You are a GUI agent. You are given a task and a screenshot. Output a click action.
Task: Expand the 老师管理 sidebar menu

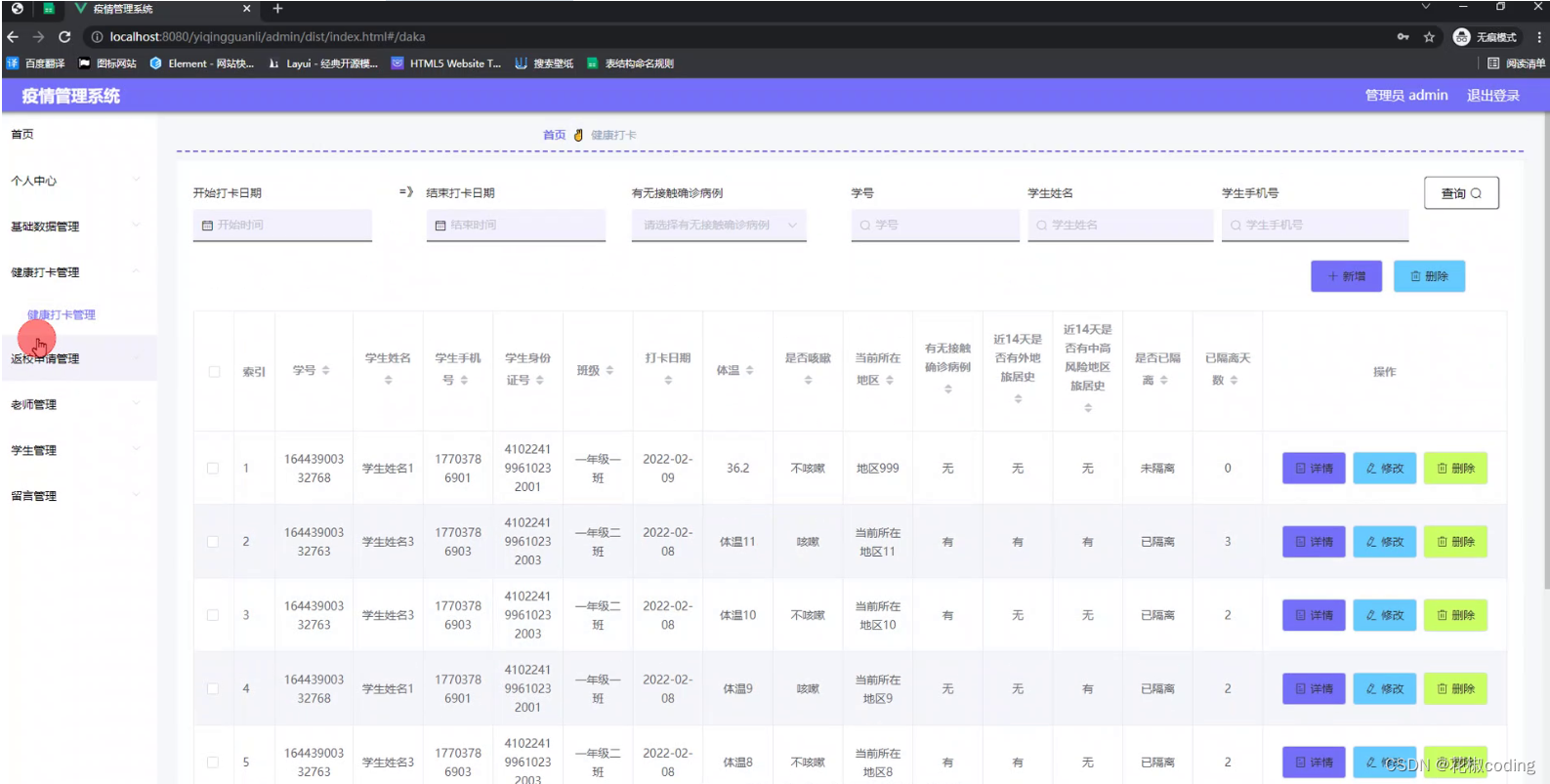(78, 404)
